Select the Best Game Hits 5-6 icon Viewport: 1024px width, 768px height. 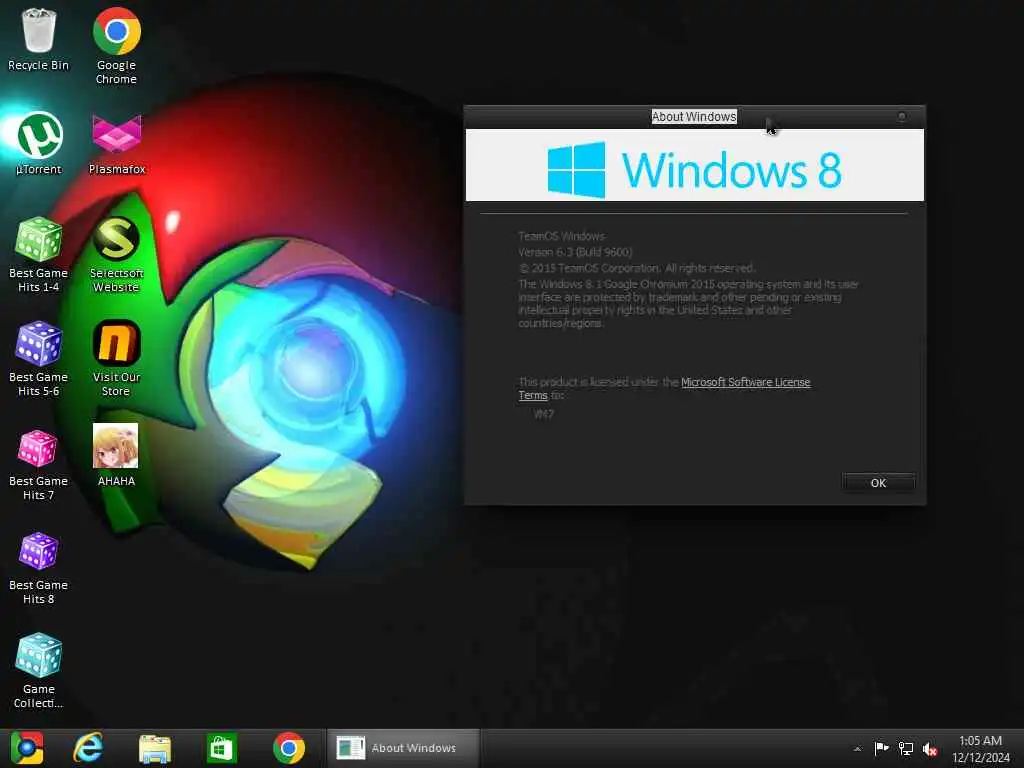[39, 359]
